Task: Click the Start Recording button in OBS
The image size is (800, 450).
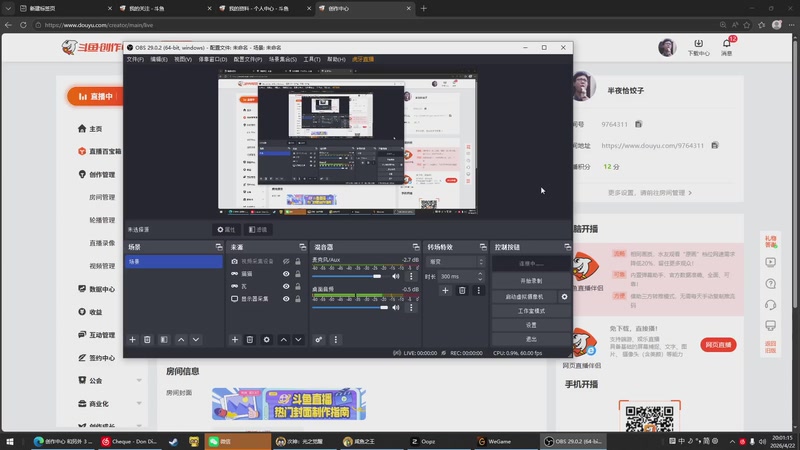Action: [x=531, y=281]
